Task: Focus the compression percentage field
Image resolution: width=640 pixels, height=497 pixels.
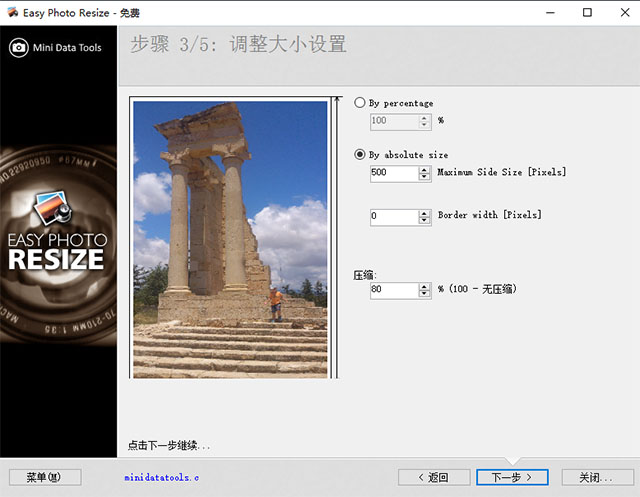Action: click(x=393, y=290)
